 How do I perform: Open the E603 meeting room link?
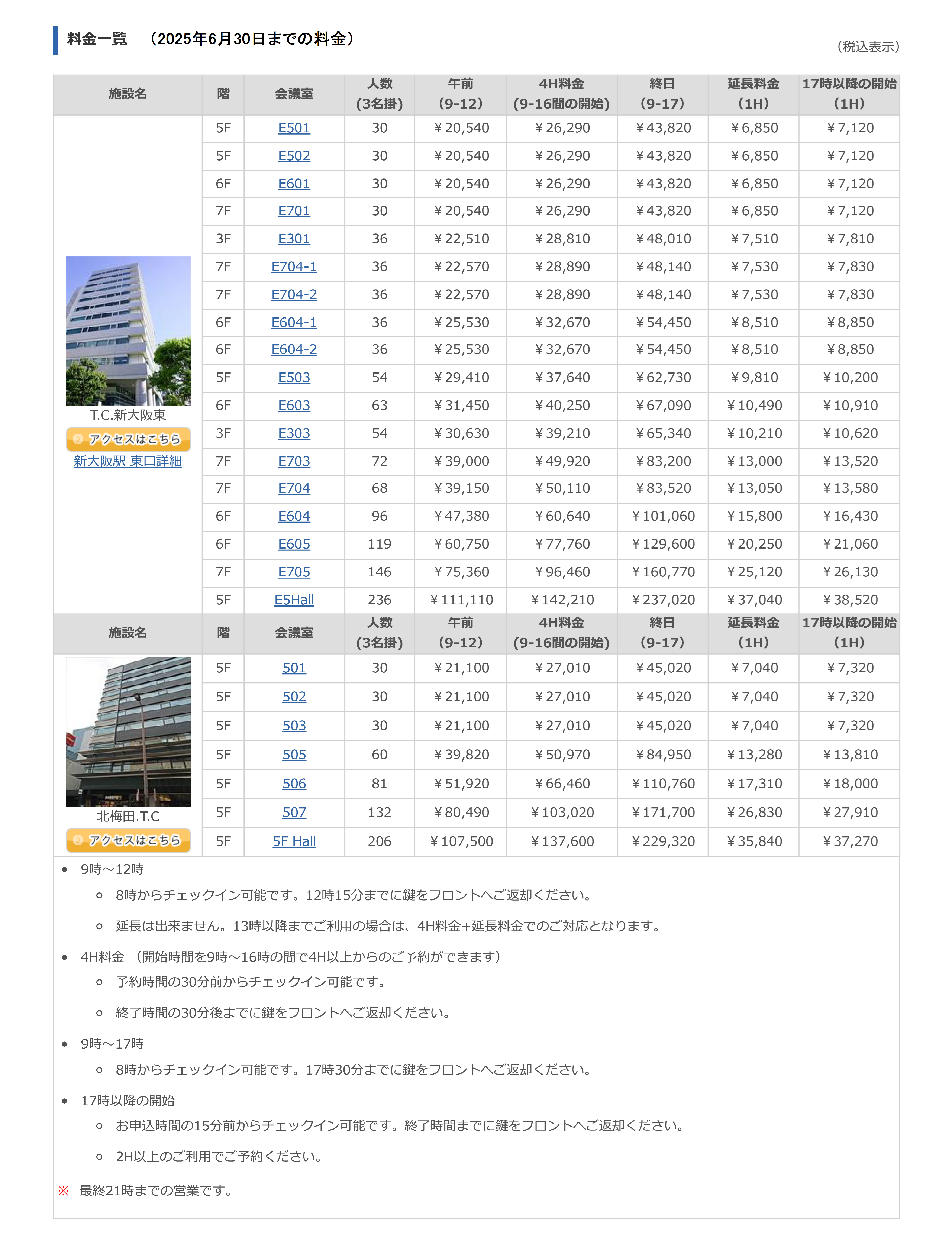294,406
